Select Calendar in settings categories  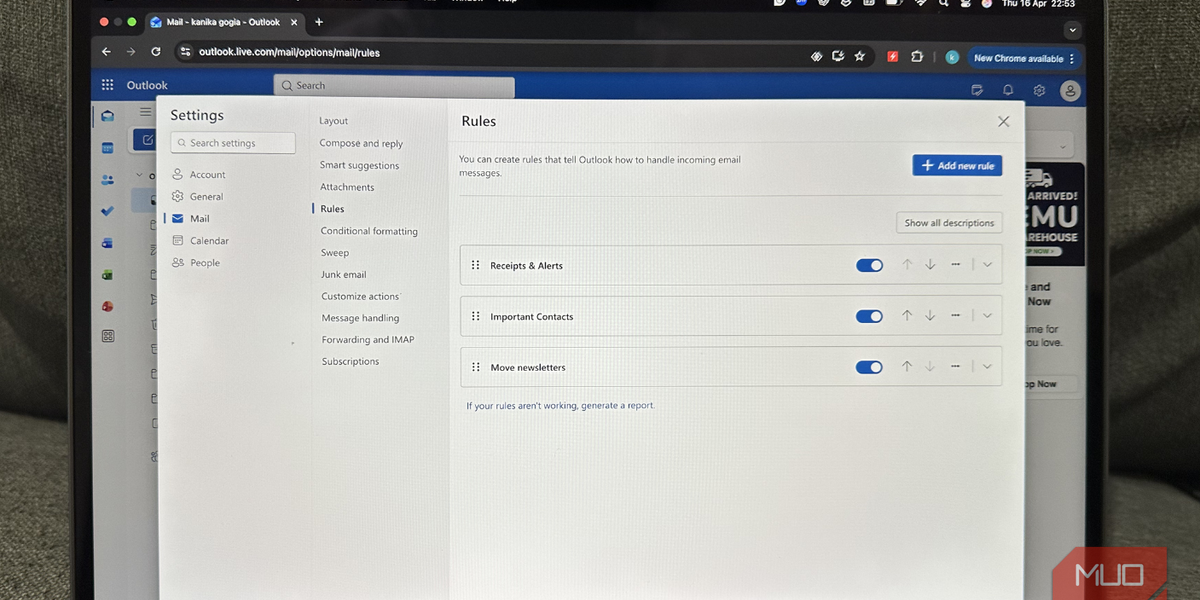pos(209,241)
